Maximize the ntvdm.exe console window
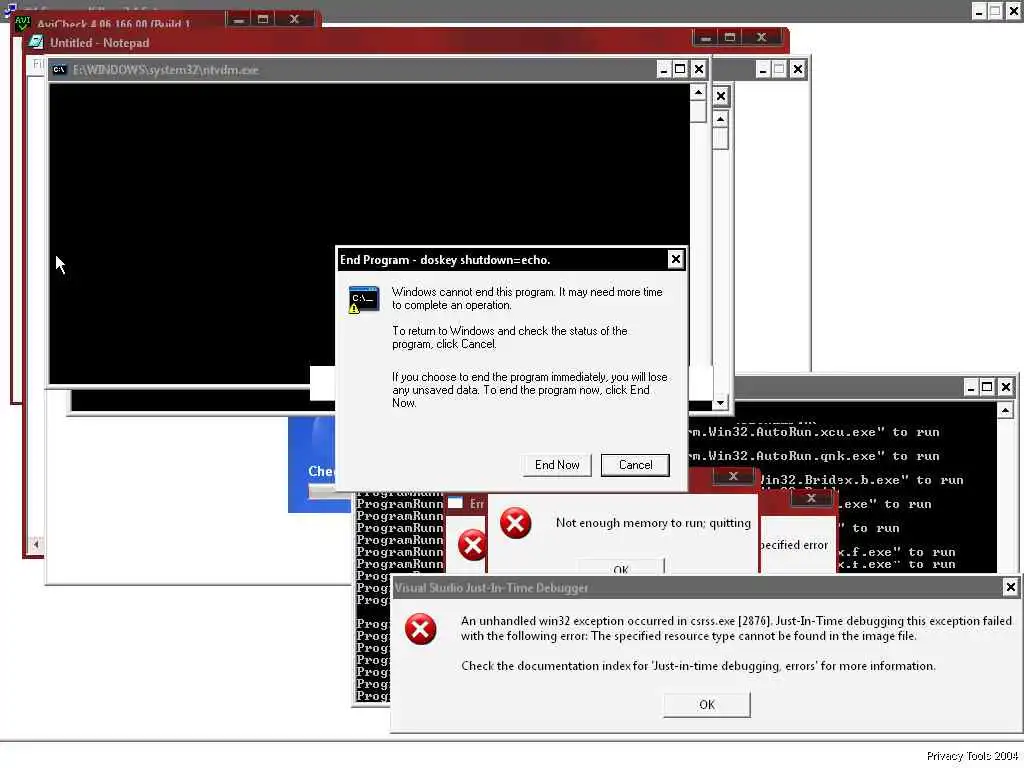 tap(680, 69)
